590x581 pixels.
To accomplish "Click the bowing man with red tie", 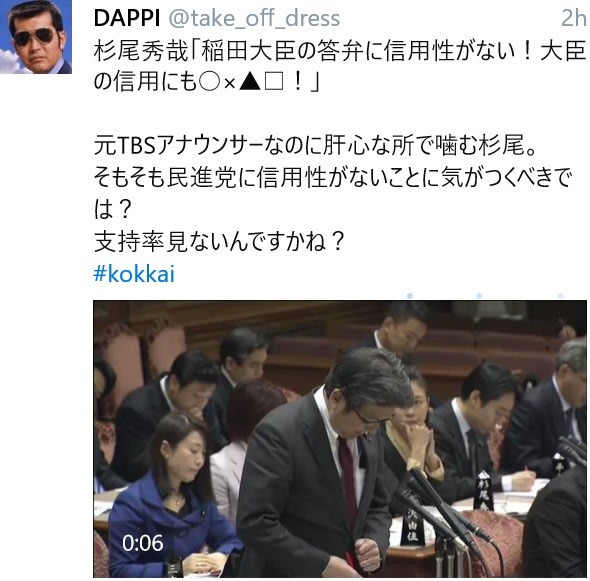I will coord(324,463).
